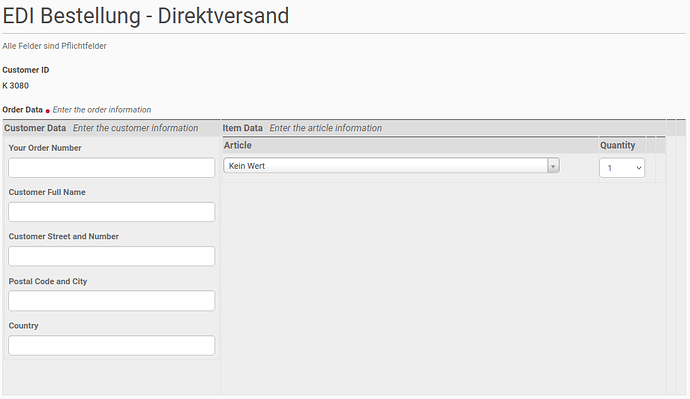Click the Customer Full Name label
Image resolution: width=690 pixels, height=399 pixels.
[47, 192]
